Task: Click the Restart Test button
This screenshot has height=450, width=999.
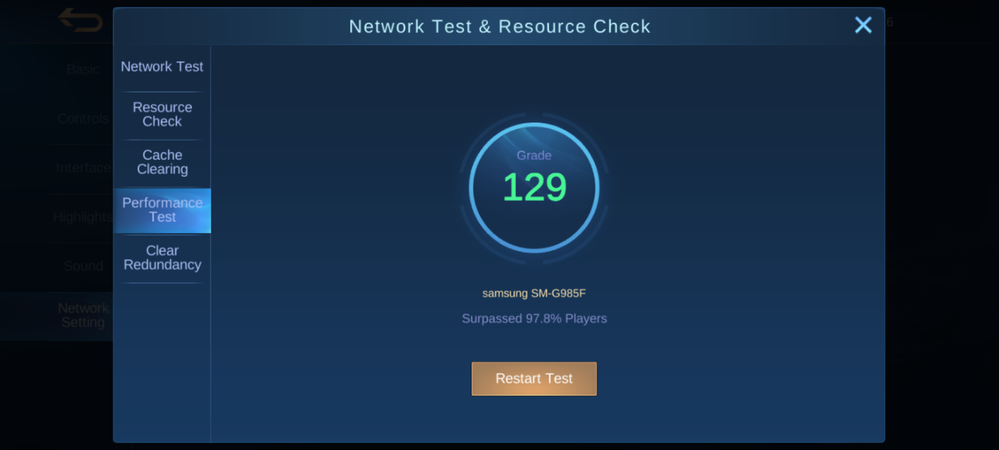Action: 534,379
